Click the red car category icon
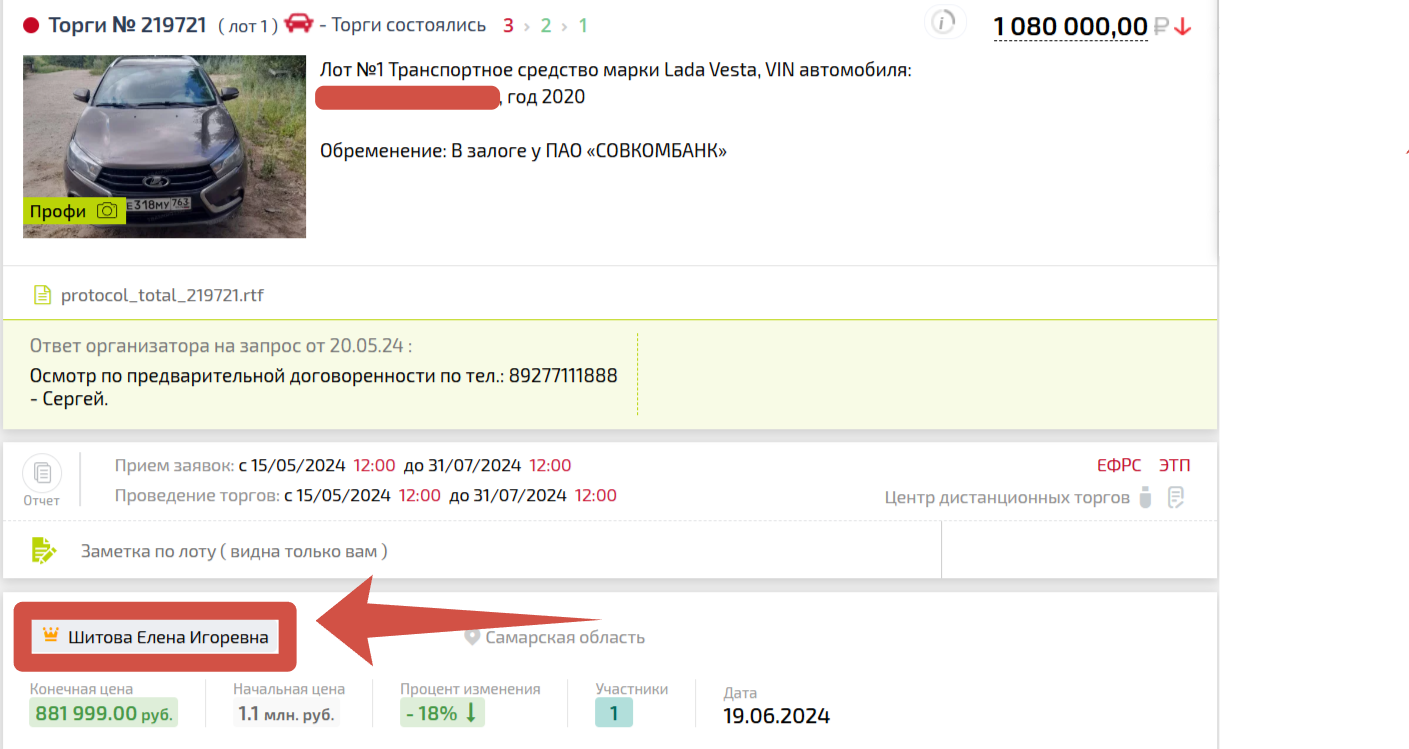Screen dimensions: 1409x749 (x=298, y=23)
